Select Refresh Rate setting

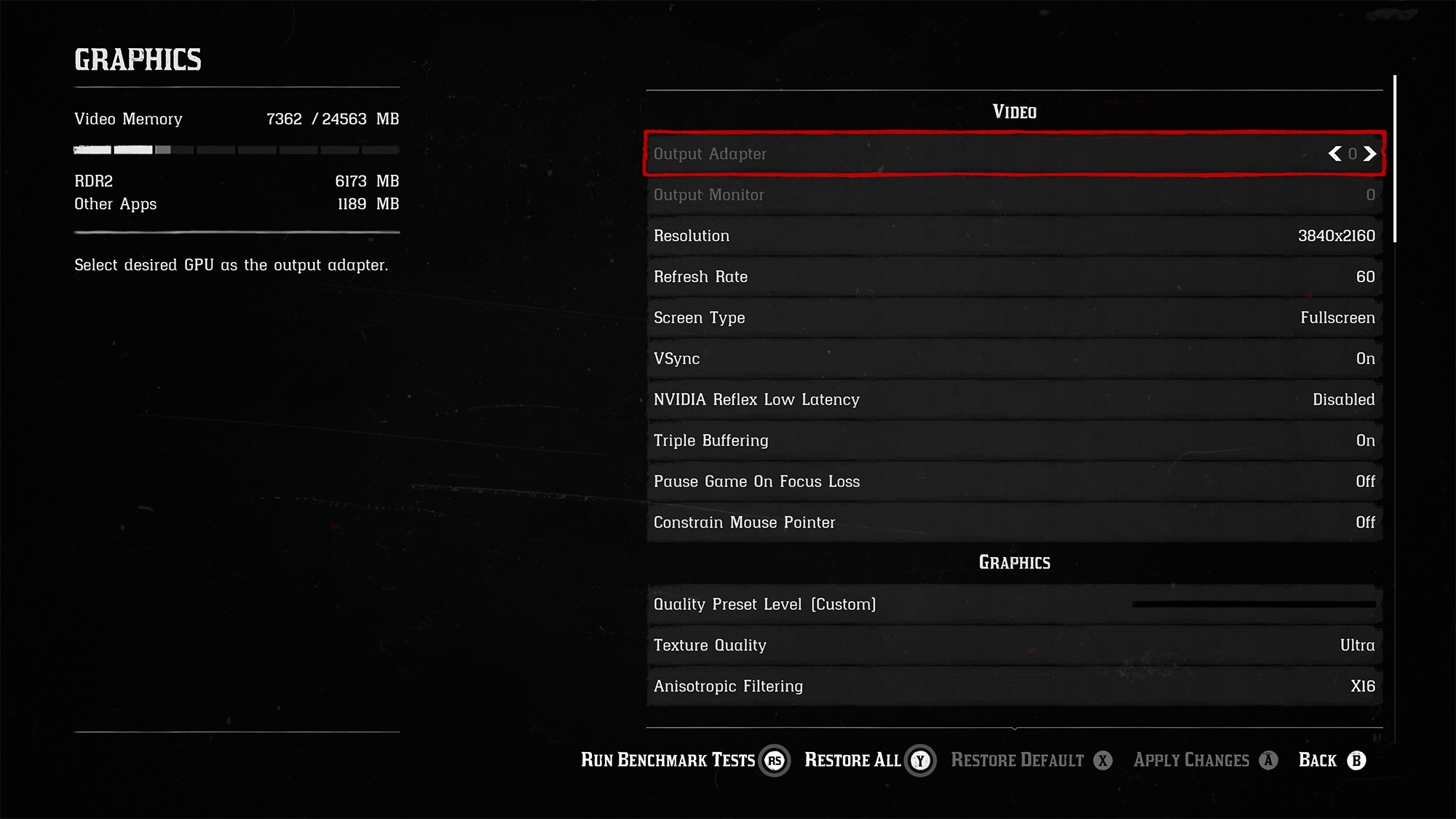coord(1013,276)
